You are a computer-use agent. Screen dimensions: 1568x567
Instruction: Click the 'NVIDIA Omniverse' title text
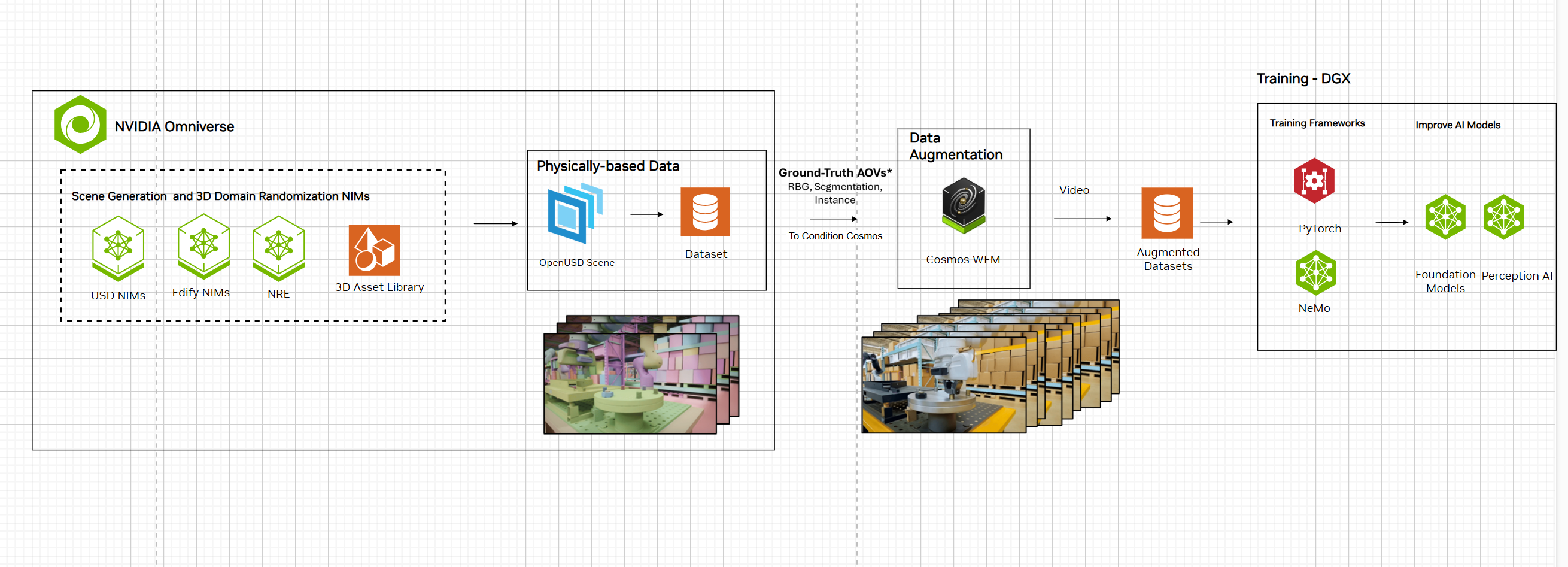pyautogui.click(x=174, y=126)
